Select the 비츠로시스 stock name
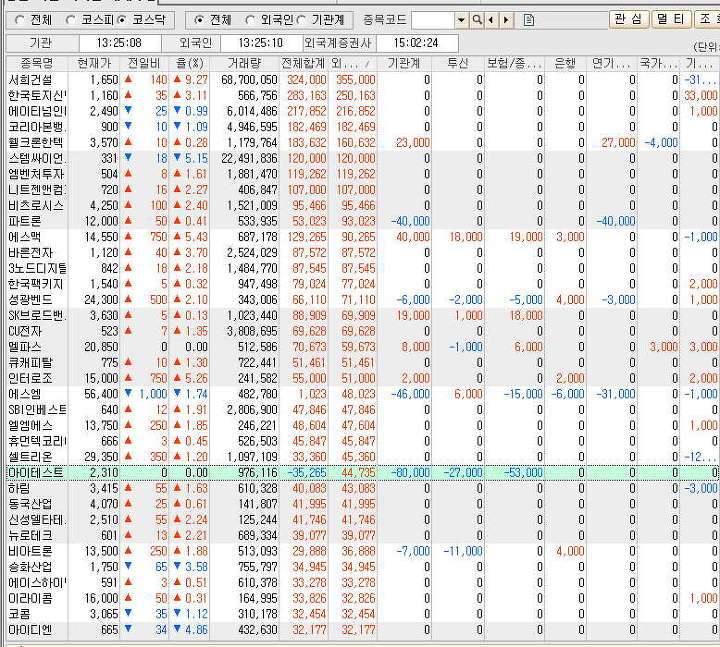720x647 pixels. [x=36, y=205]
